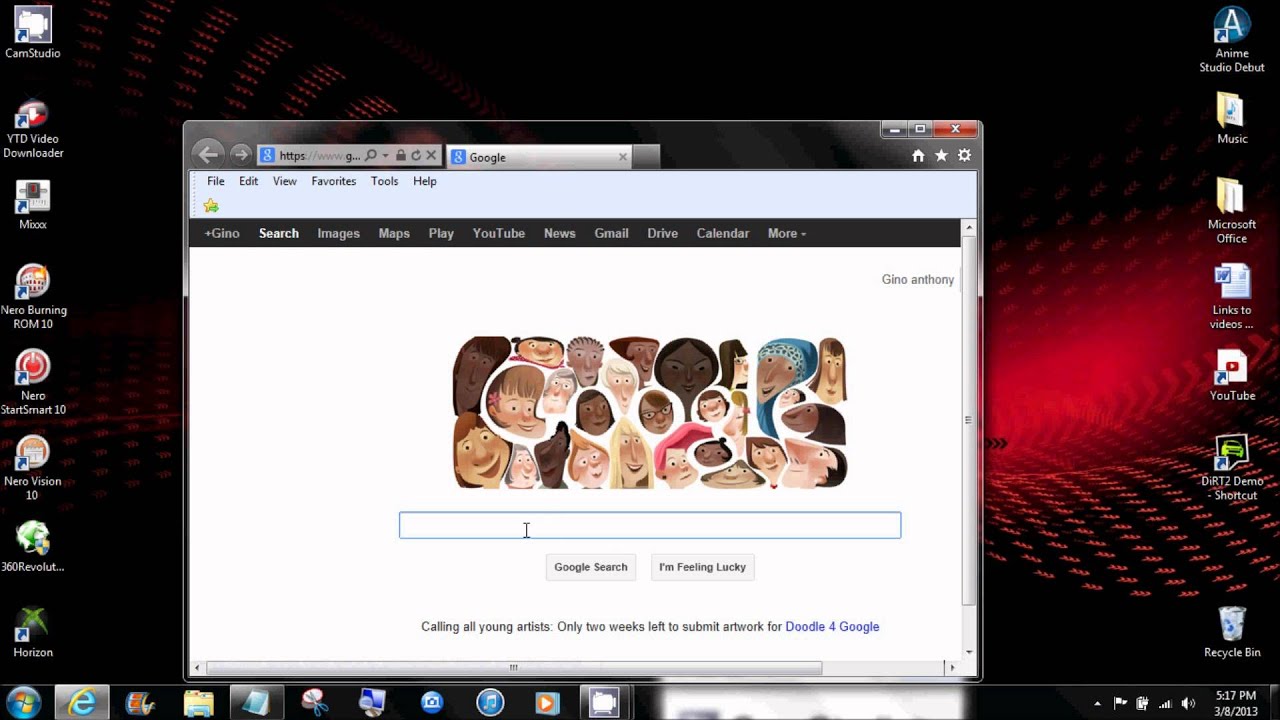Open the Tools menu

[384, 181]
